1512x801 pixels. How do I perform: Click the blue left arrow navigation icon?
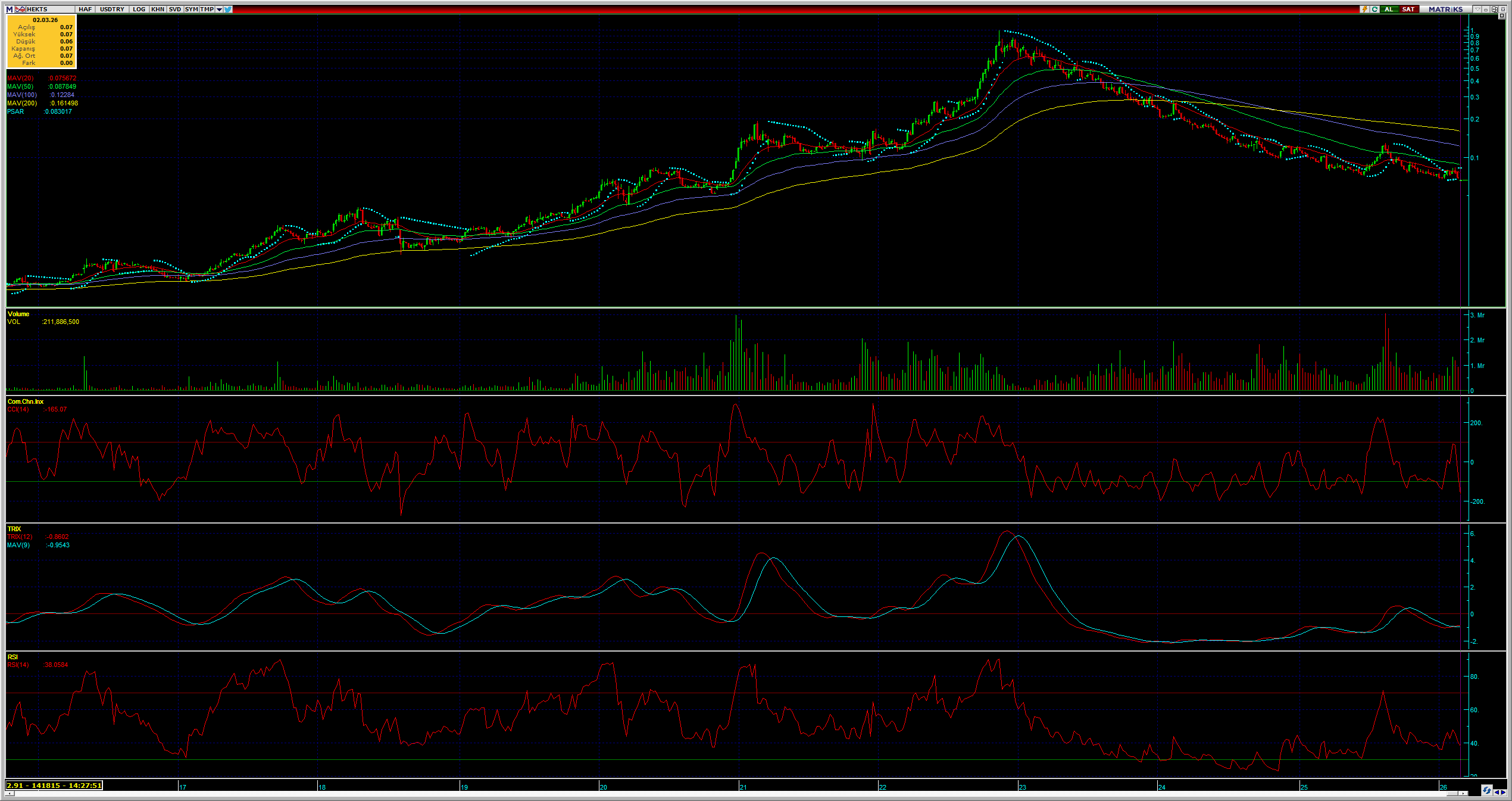tap(1497, 792)
